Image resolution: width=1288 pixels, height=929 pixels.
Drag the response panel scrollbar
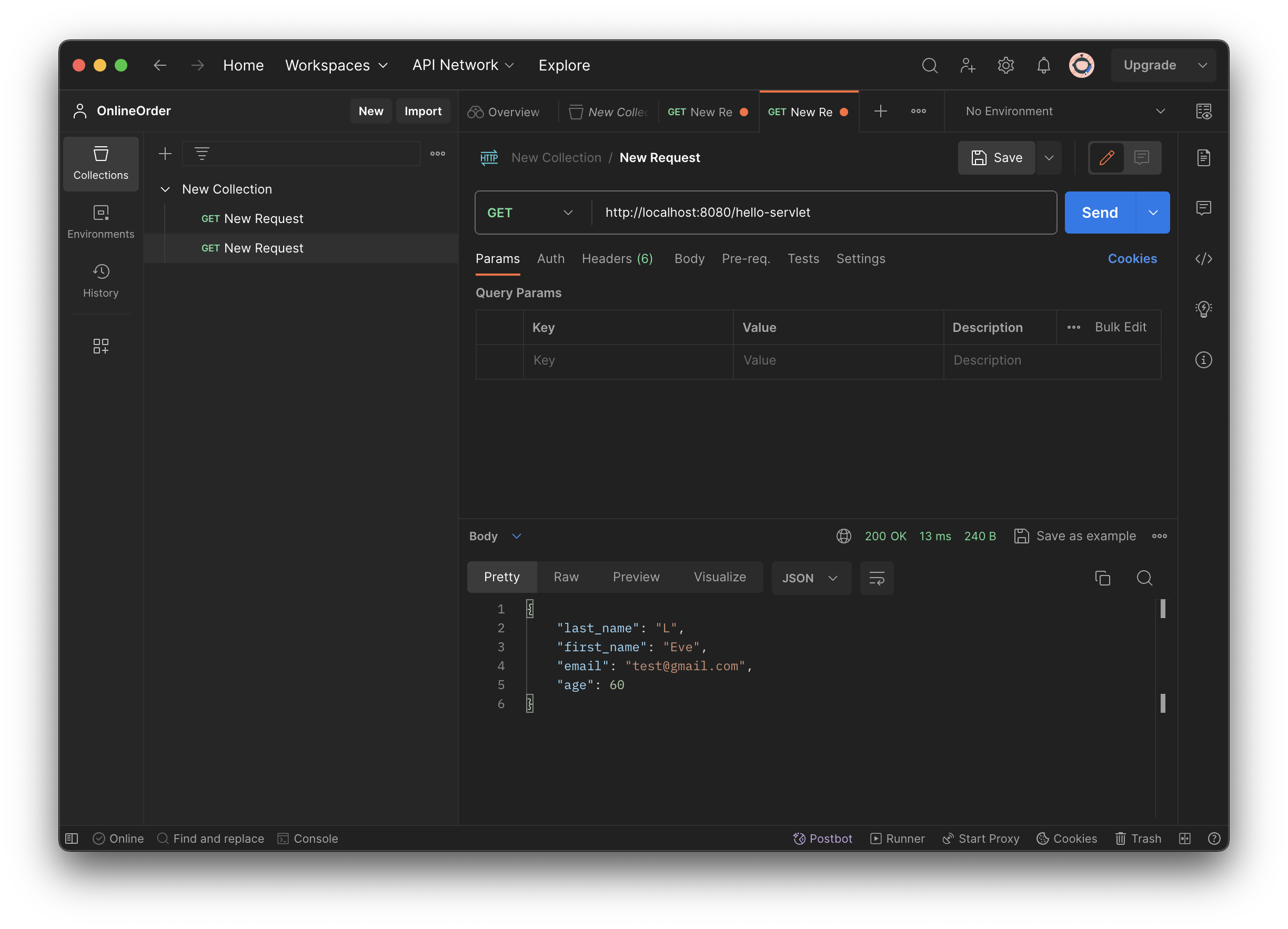click(x=1163, y=609)
